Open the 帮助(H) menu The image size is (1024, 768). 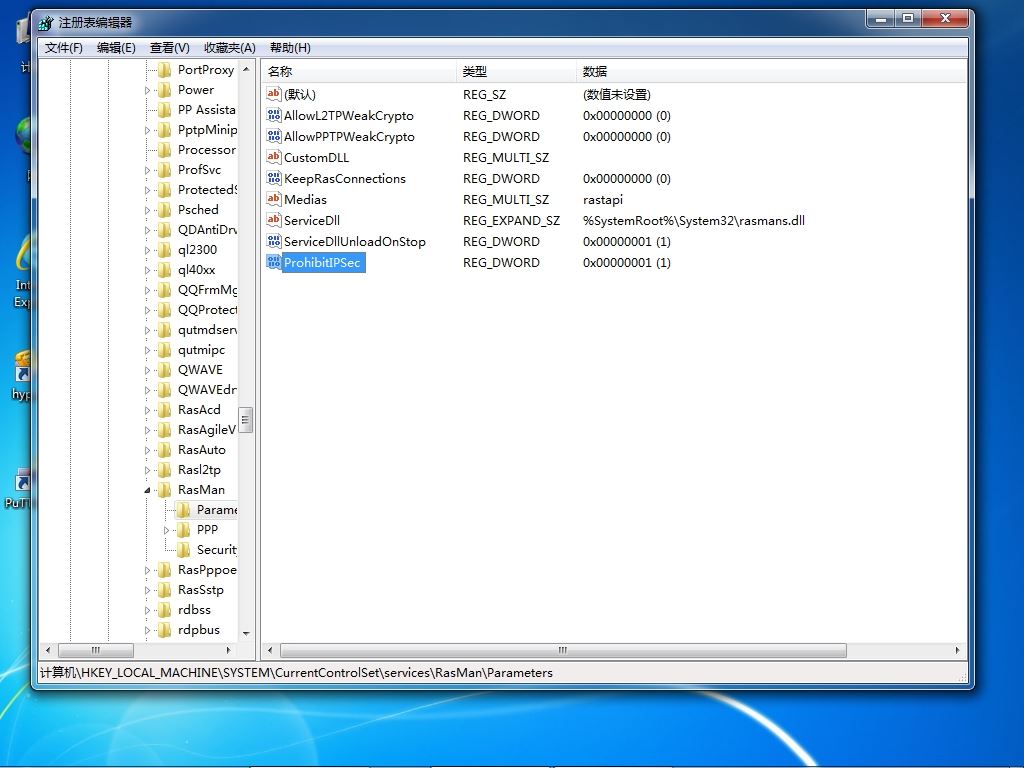coord(290,48)
